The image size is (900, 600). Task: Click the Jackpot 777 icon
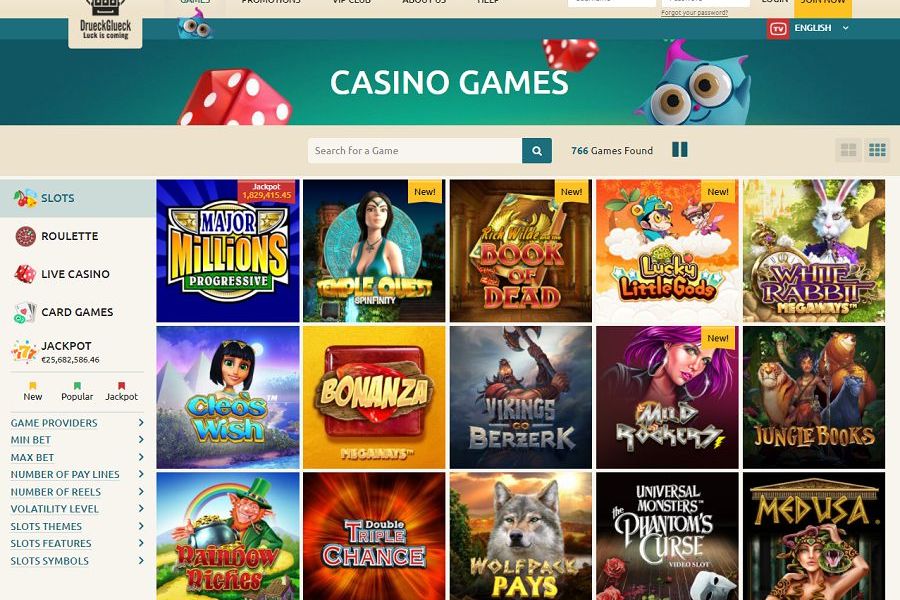pos(24,351)
